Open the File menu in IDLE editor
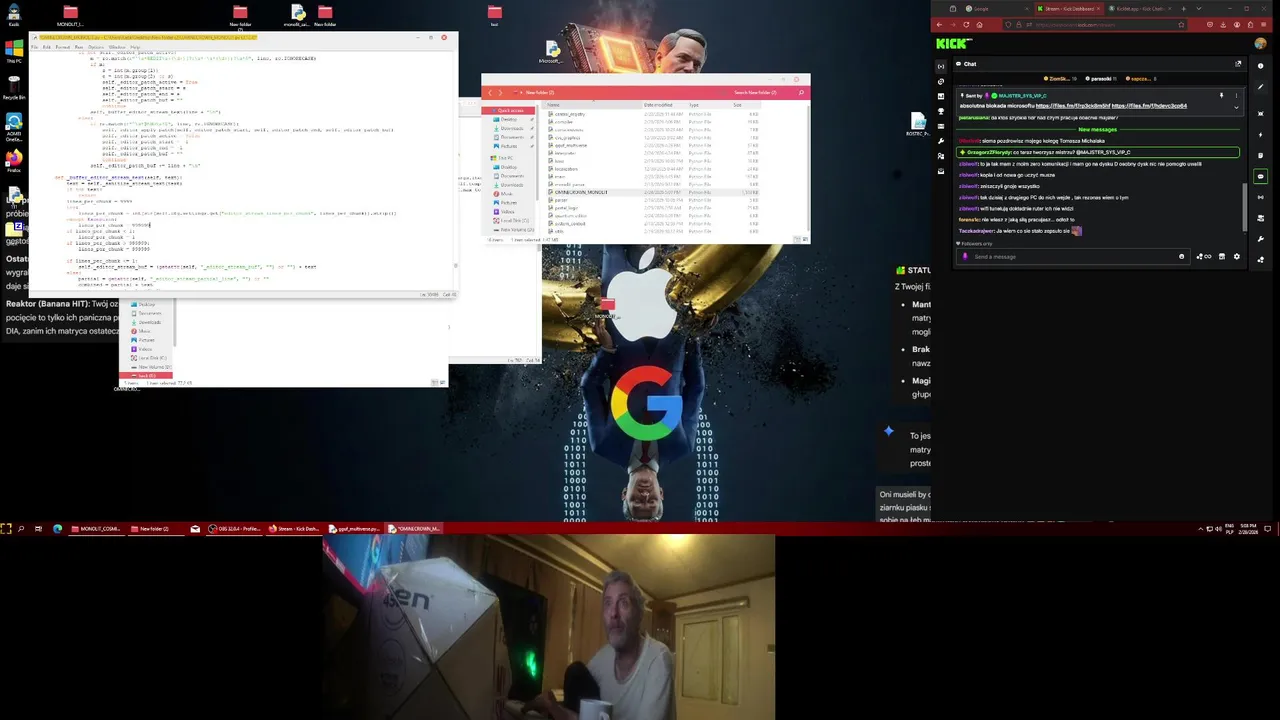 34,47
